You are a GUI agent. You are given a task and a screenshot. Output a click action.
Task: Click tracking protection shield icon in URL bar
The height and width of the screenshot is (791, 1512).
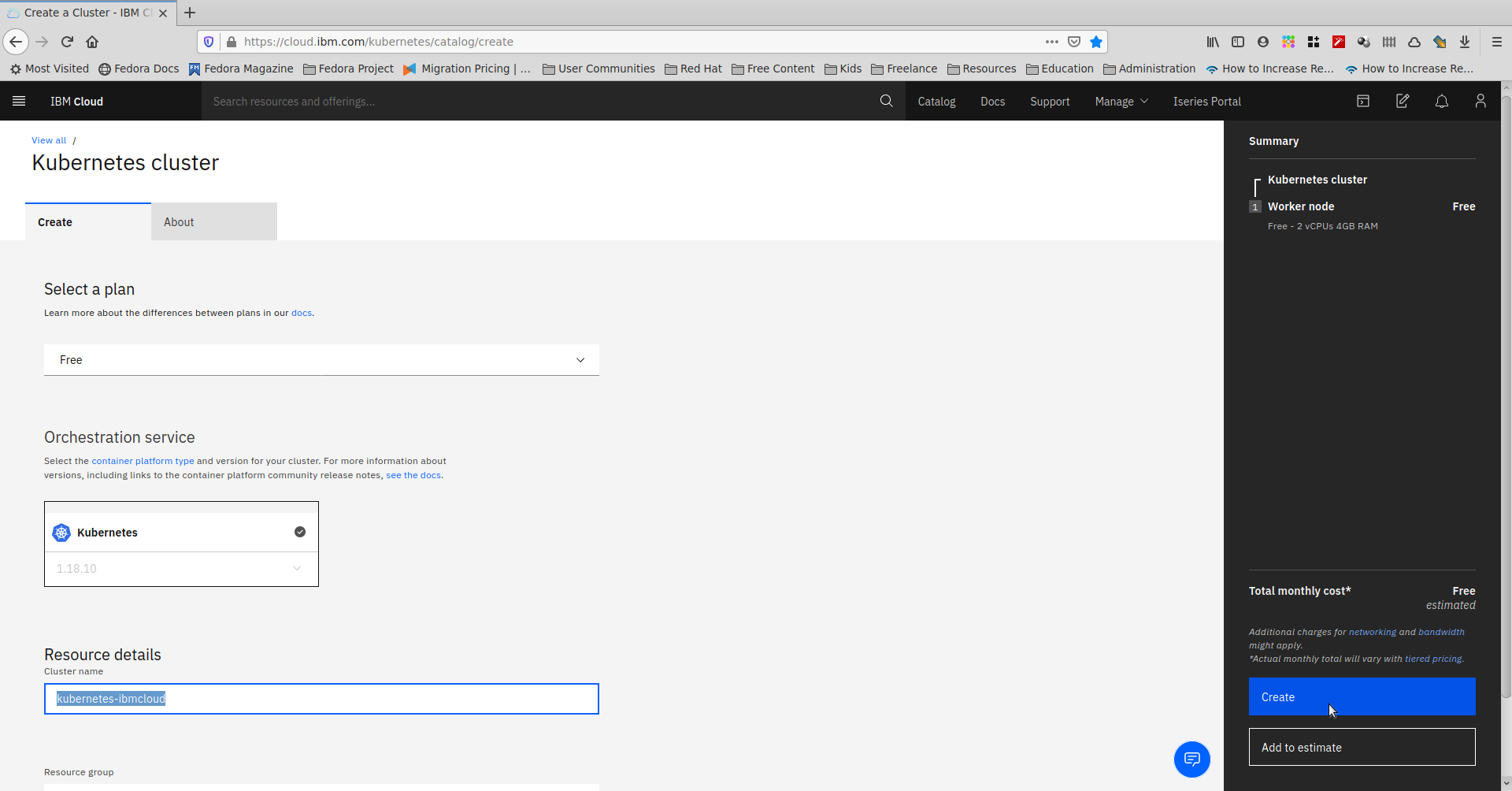coord(209,42)
